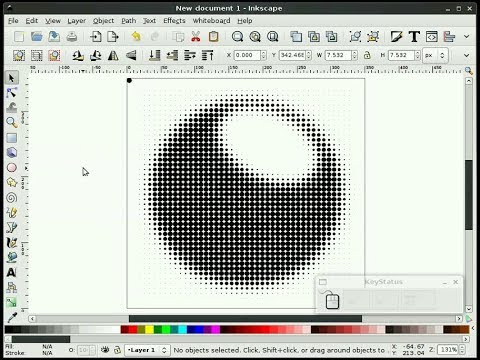This screenshot has height=360, width=480.
Task: Open the XML editor icon
Action: click(432, 36)
